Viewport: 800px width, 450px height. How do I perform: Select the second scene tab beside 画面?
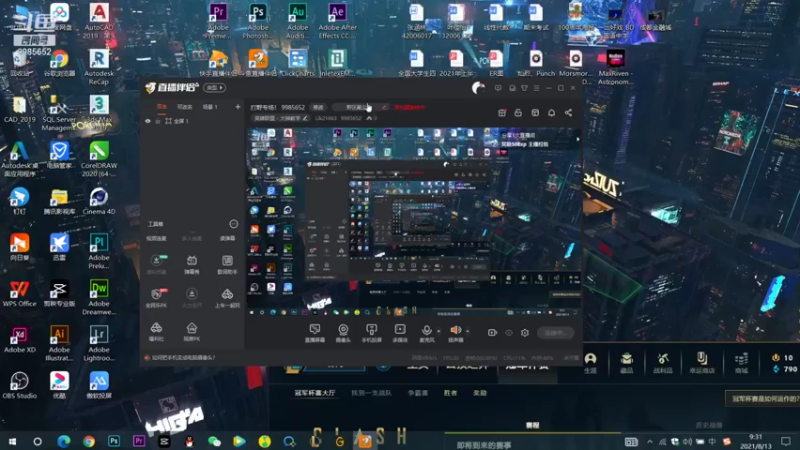[184, 107]
